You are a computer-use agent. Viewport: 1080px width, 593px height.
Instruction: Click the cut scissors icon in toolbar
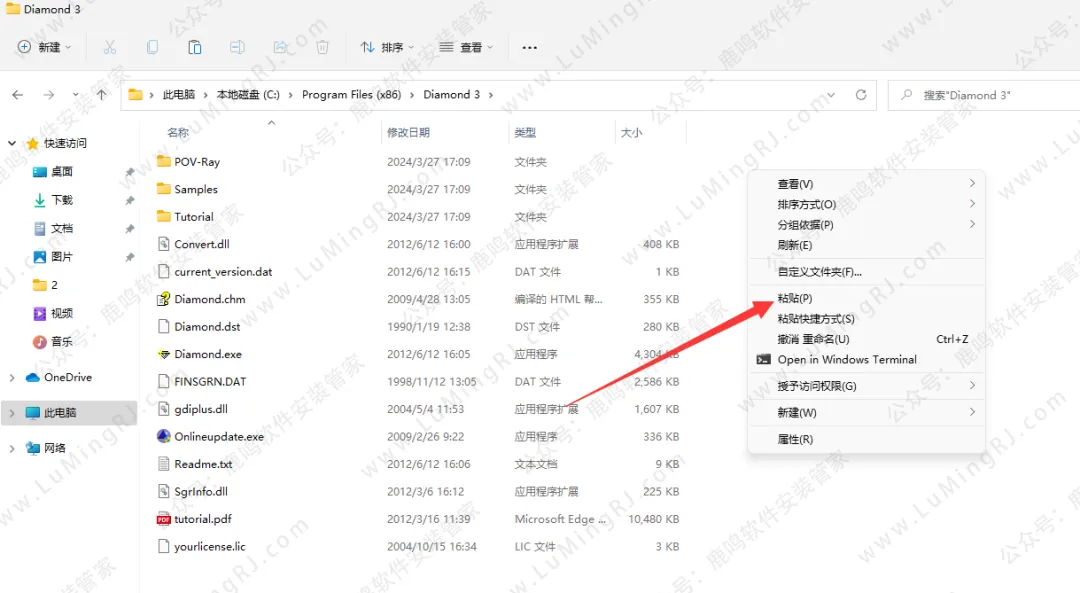coord(110,47)
